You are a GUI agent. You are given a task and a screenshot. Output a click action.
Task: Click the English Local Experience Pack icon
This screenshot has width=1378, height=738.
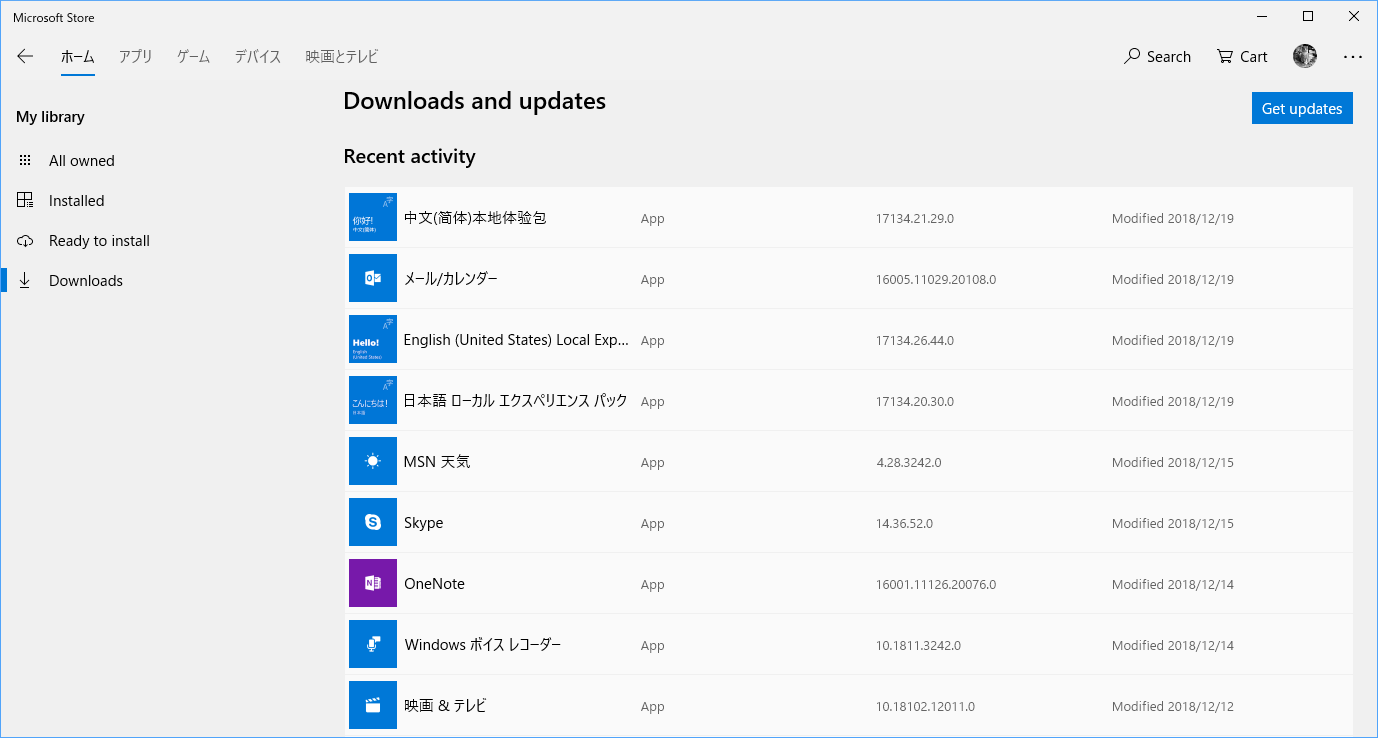[x=373, y=339]
